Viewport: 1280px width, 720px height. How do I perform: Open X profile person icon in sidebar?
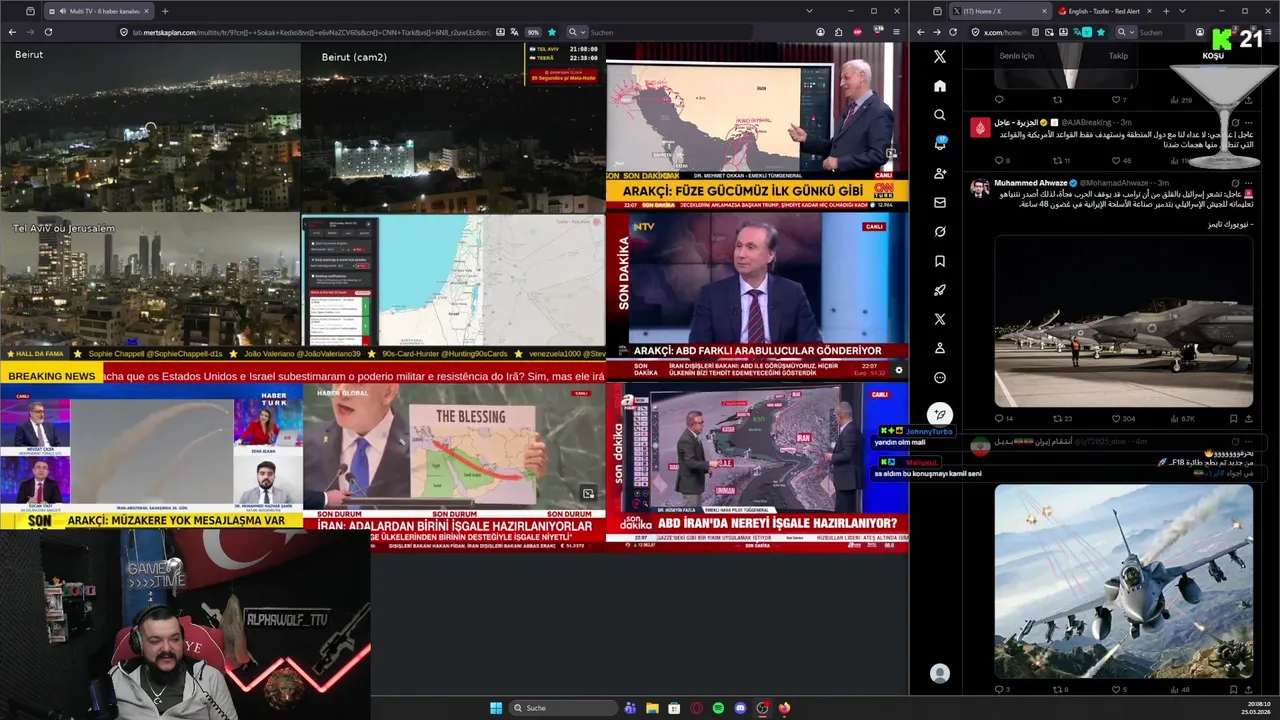coord(939,348)
